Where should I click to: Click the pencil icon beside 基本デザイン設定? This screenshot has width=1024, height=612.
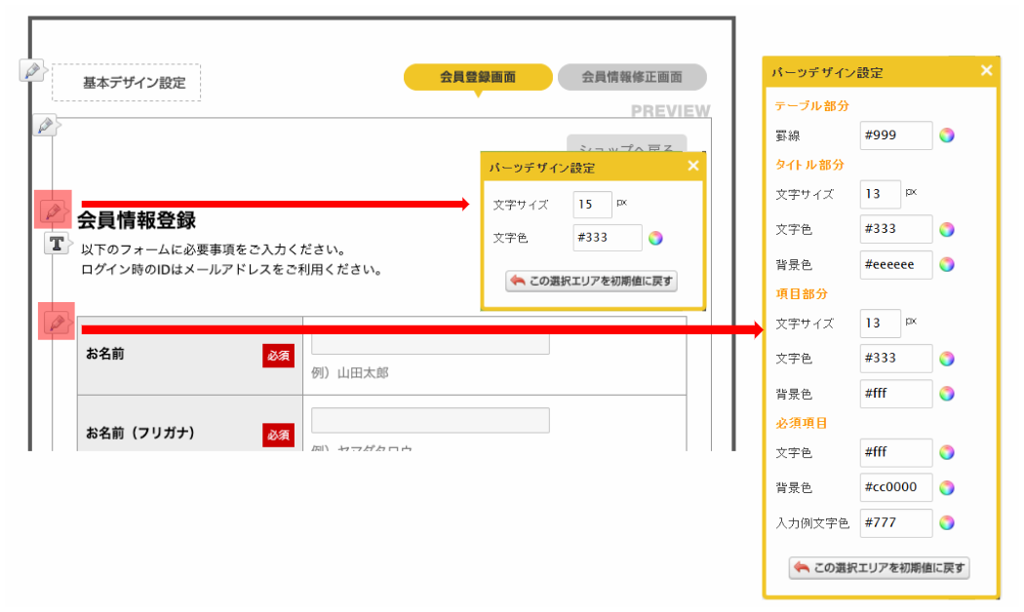point(32,71)
